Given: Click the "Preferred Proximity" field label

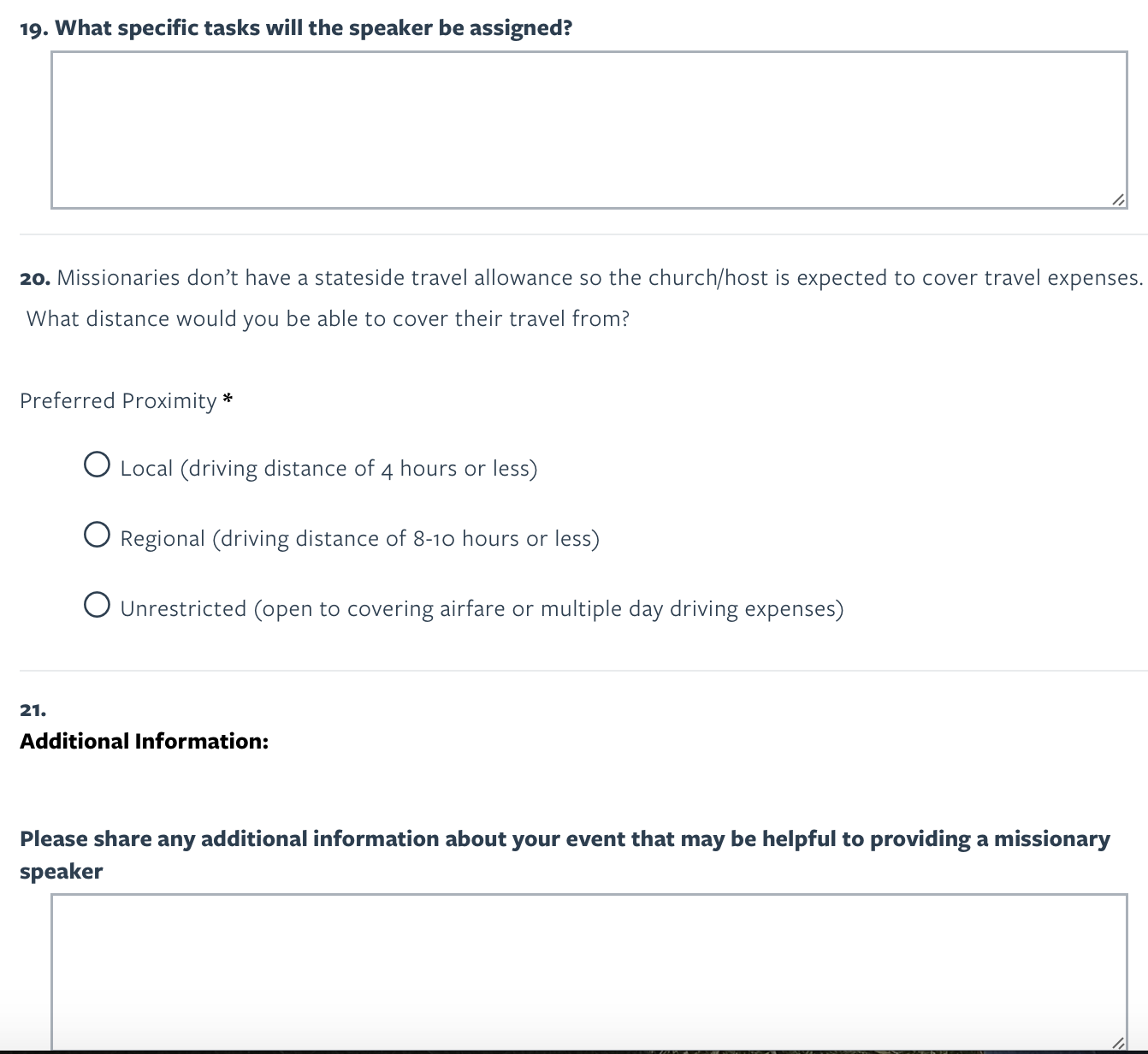Looking at the screenshot, I should point(118,401).
